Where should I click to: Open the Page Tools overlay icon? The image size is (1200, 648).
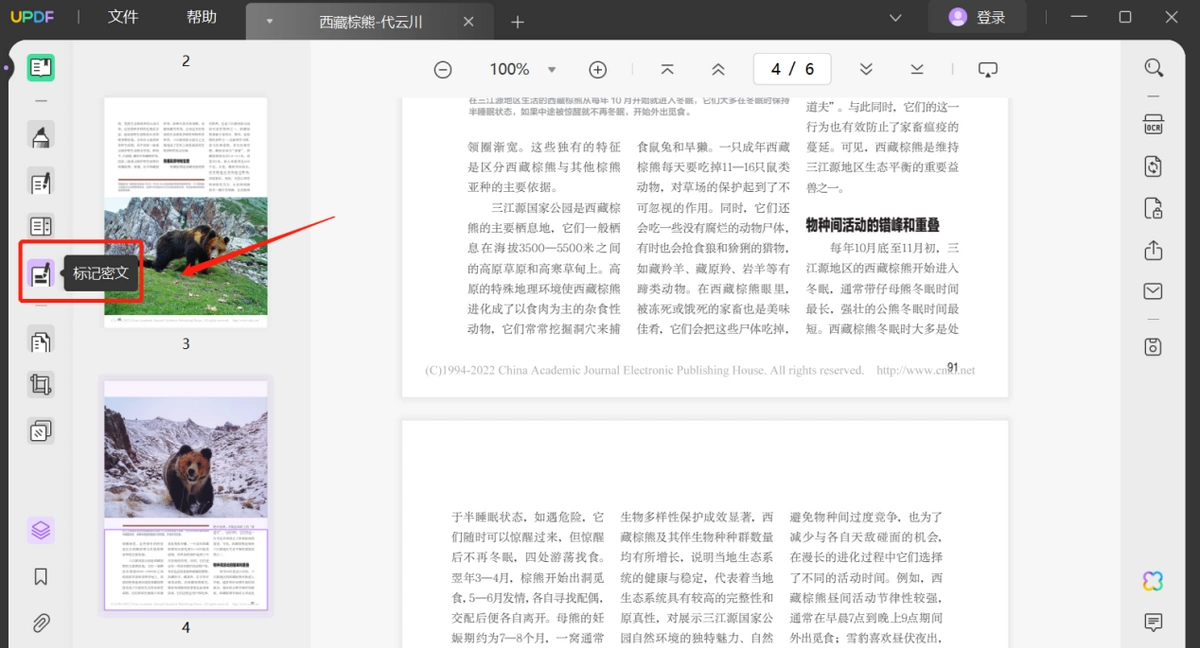tap(41, 431)
